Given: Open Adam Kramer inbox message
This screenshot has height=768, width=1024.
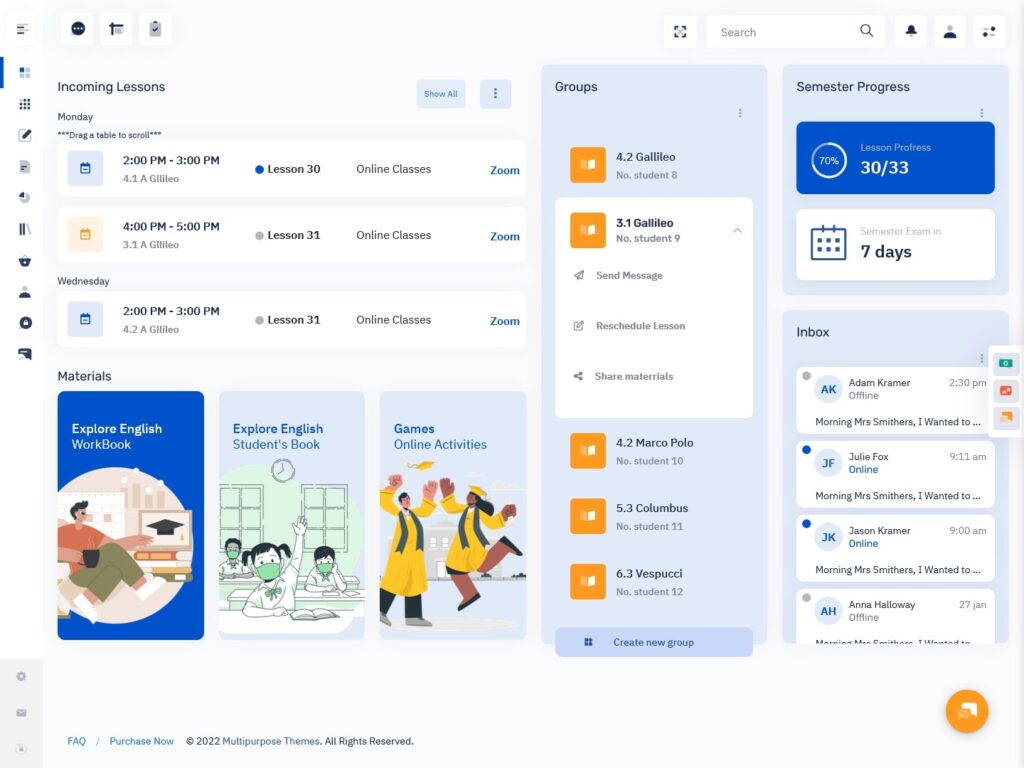Looking at the screenshot, I should pyautogui.click(x=895, y=400).
